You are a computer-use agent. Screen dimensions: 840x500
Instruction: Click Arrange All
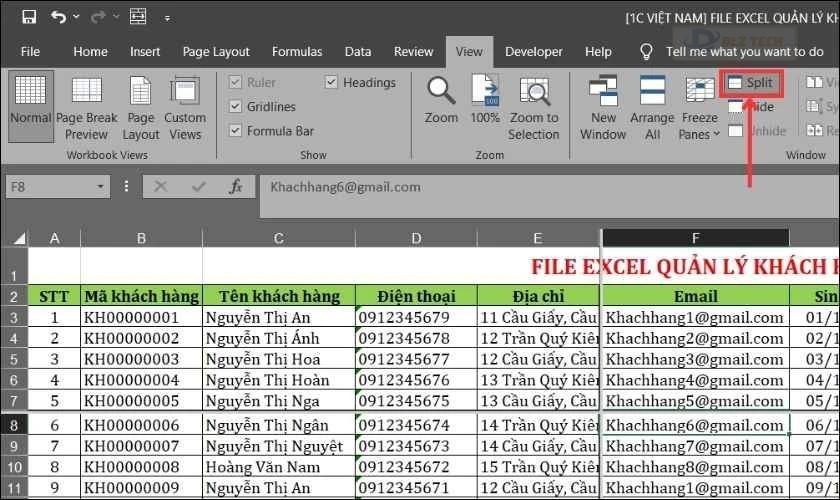pos(652,109)
